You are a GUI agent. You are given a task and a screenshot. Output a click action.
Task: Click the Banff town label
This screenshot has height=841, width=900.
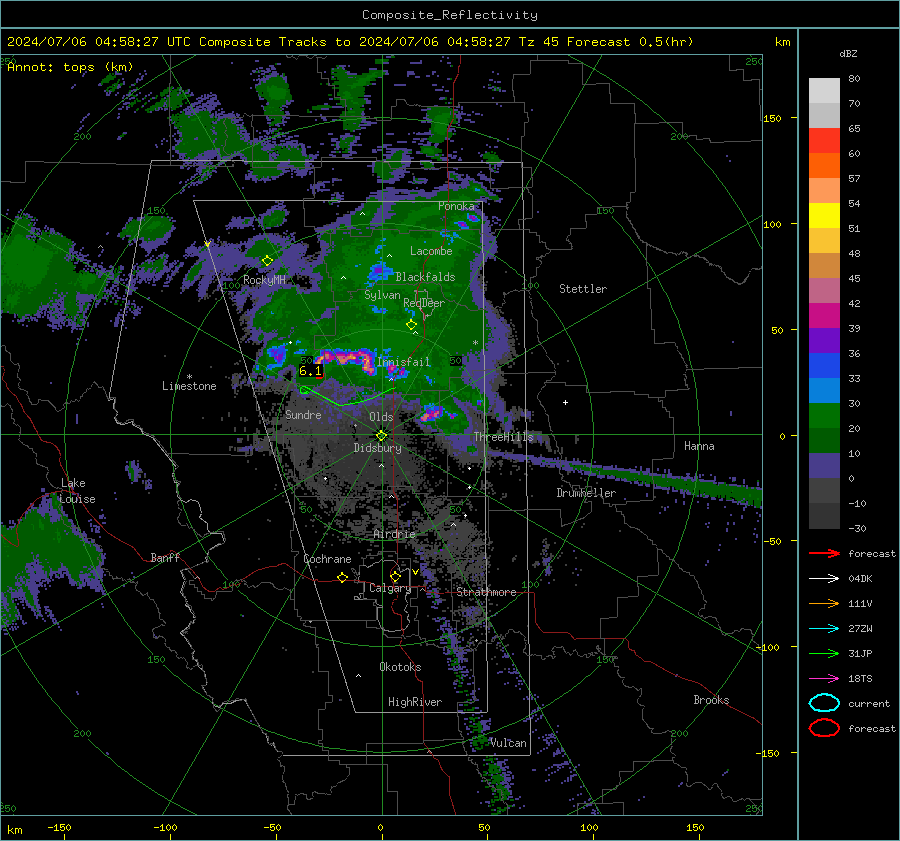pos(165,557)
